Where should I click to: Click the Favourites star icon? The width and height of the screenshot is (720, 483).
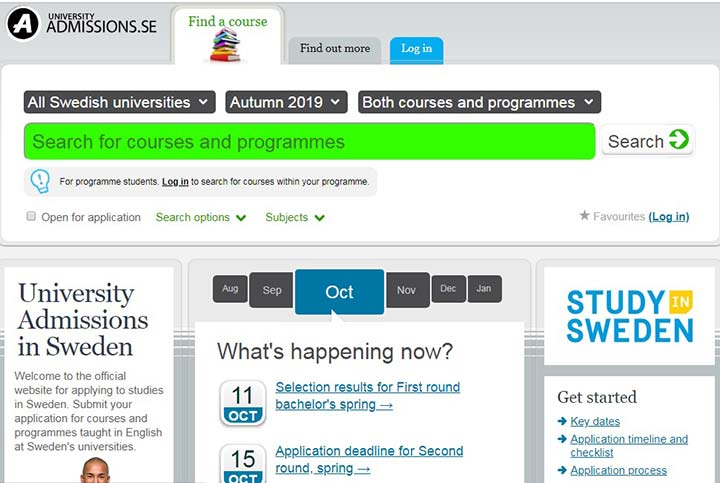pos(584,215)
